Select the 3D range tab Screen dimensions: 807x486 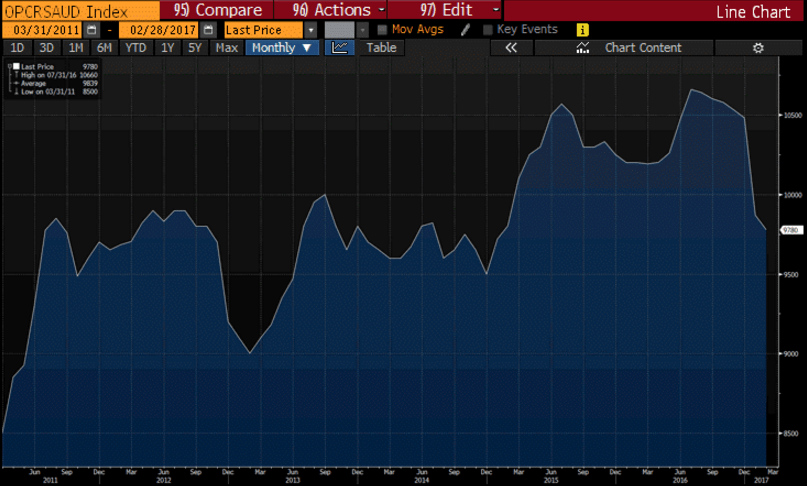tap(46, 48)
